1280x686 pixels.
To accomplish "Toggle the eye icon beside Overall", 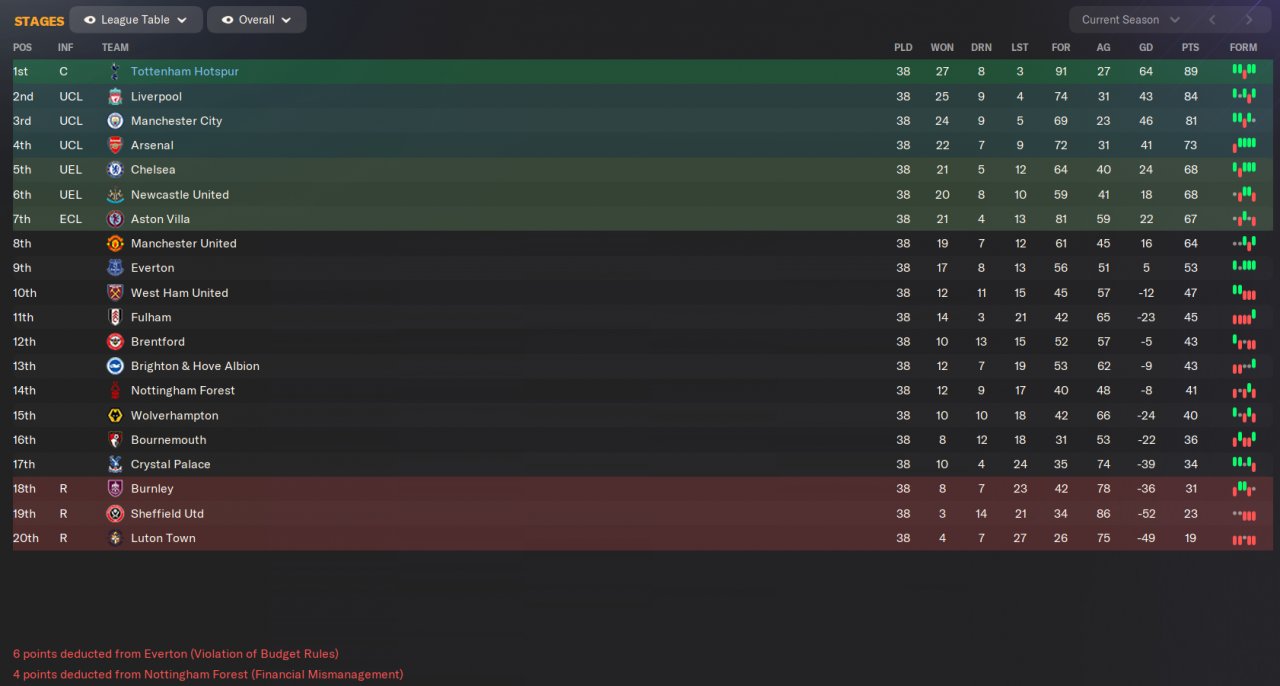I will click(227, 20).
